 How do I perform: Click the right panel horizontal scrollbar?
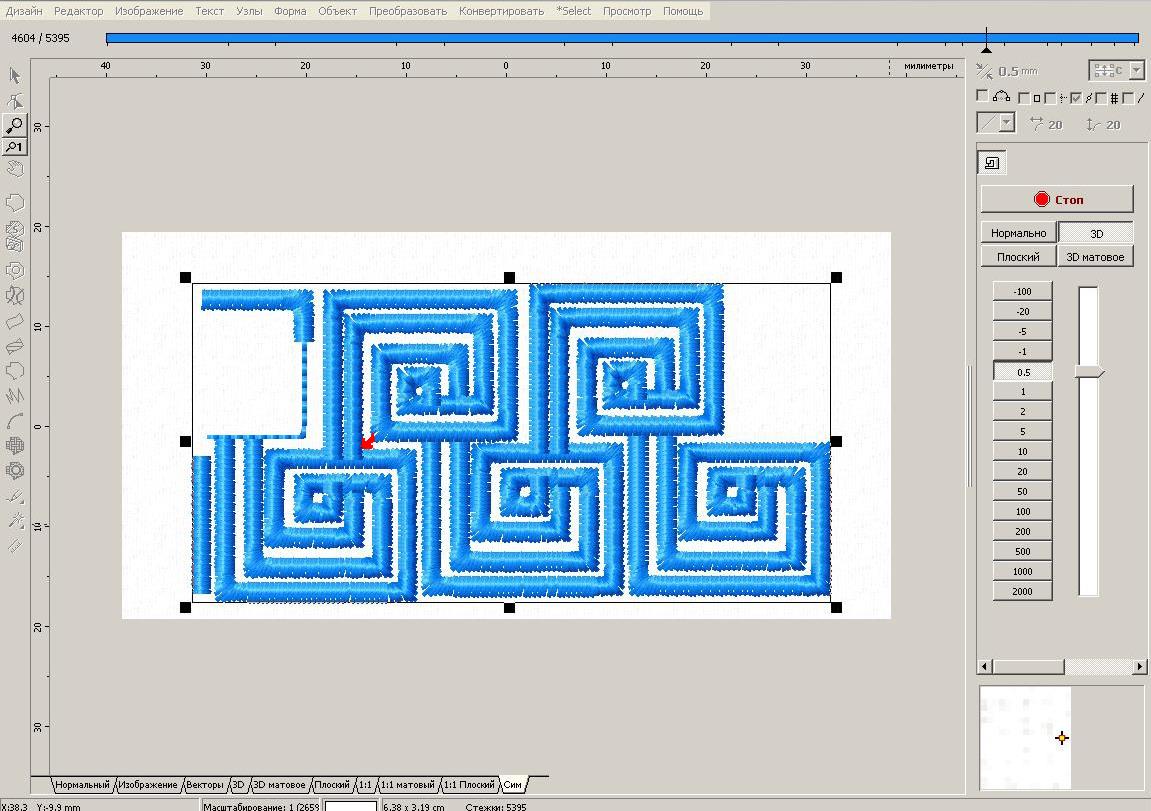point(1062,666)
